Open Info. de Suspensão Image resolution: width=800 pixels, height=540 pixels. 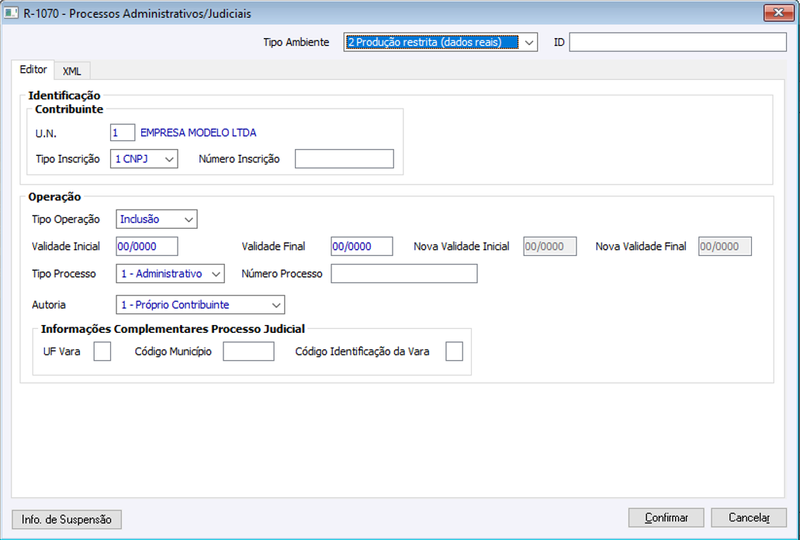pos(66,520)
